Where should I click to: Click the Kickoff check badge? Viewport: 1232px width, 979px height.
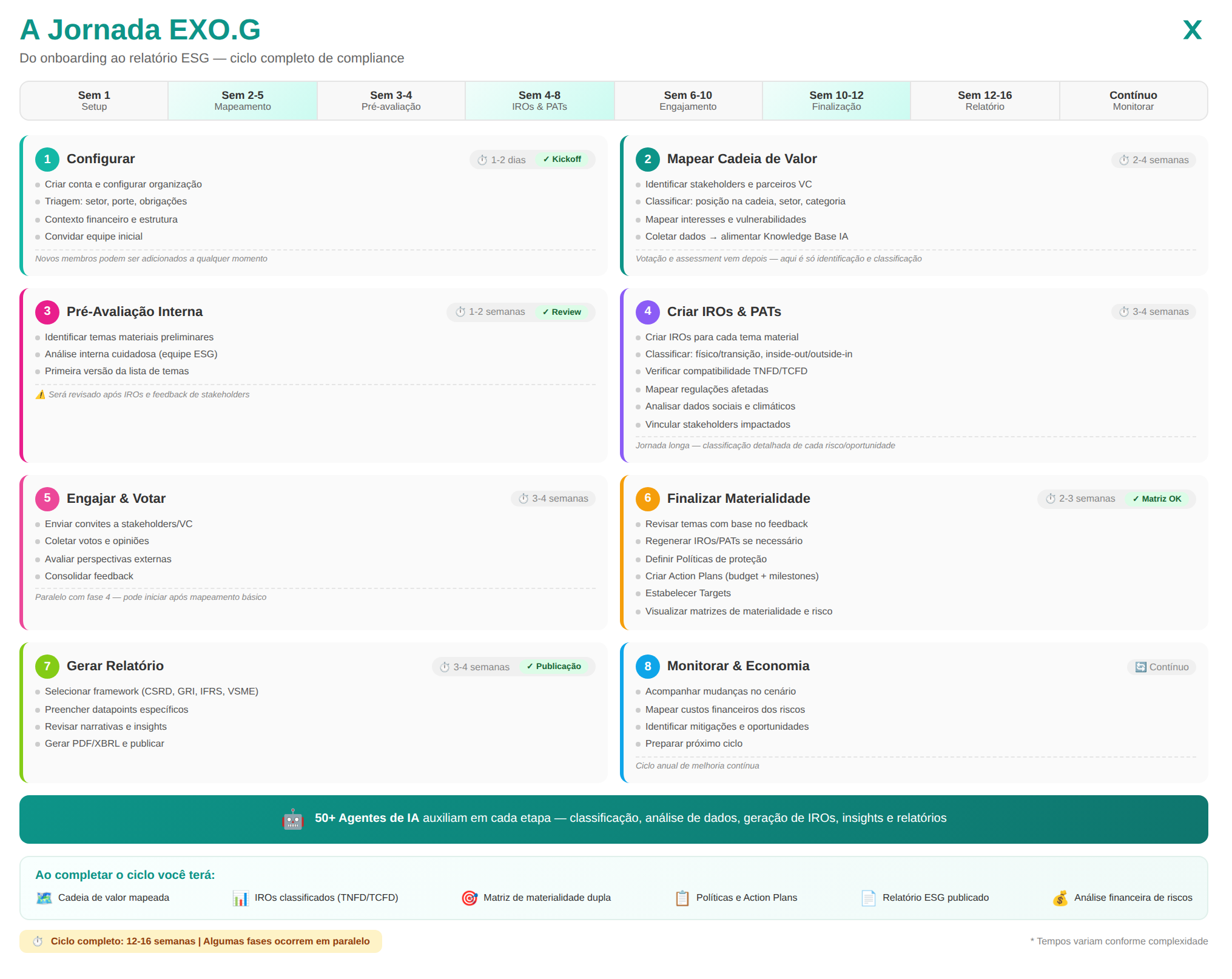pos(562,160)
